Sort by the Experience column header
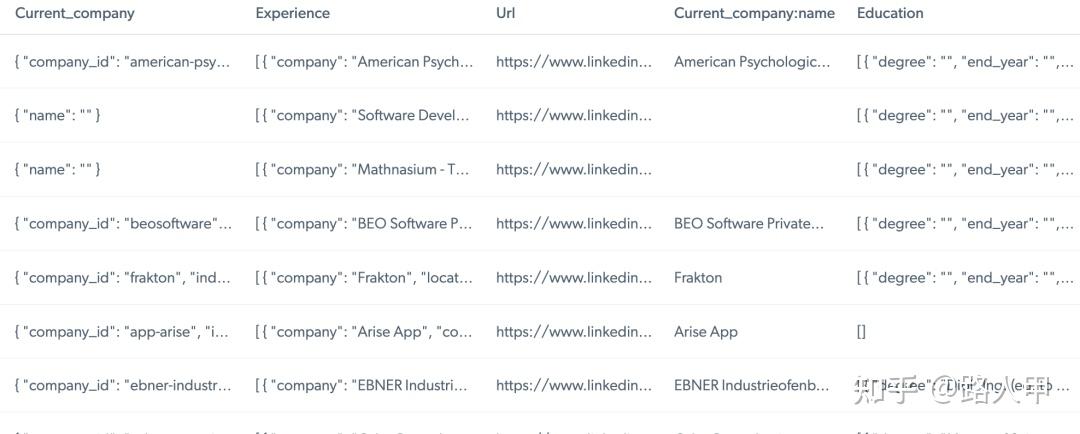Image resolution: width=1080 pixels, height=434 pixels. pyautogui.click(x=292, y=14)
